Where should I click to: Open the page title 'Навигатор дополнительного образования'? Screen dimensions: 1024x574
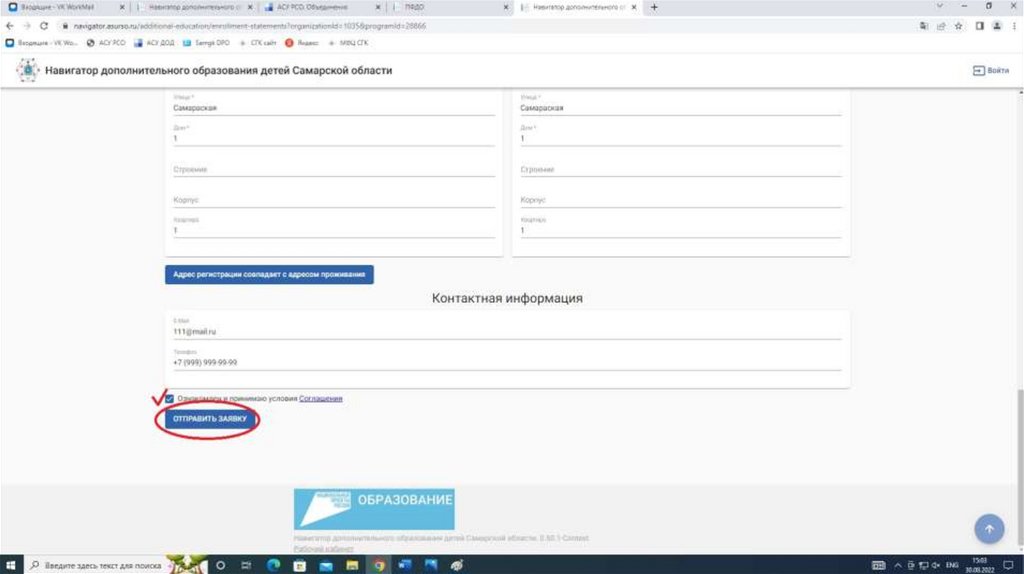tap(219, 71)
